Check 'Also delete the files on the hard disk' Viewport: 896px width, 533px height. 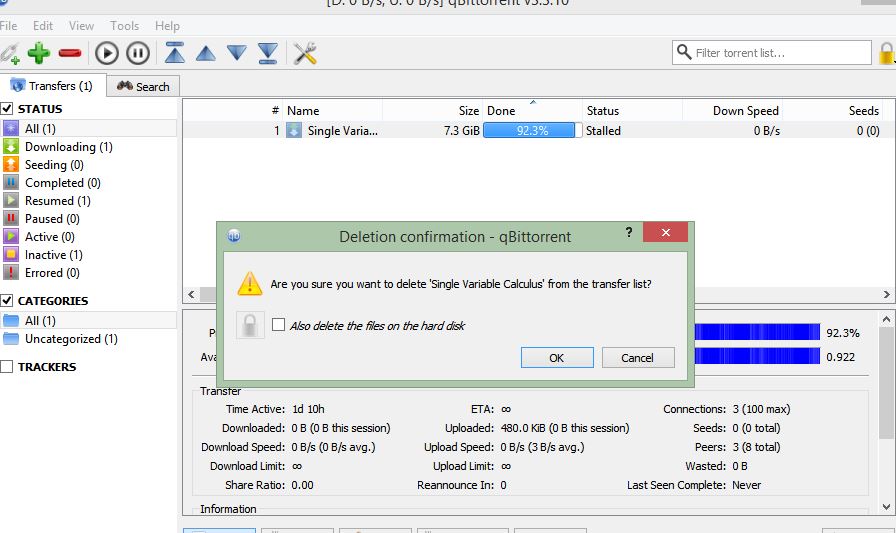278,324
